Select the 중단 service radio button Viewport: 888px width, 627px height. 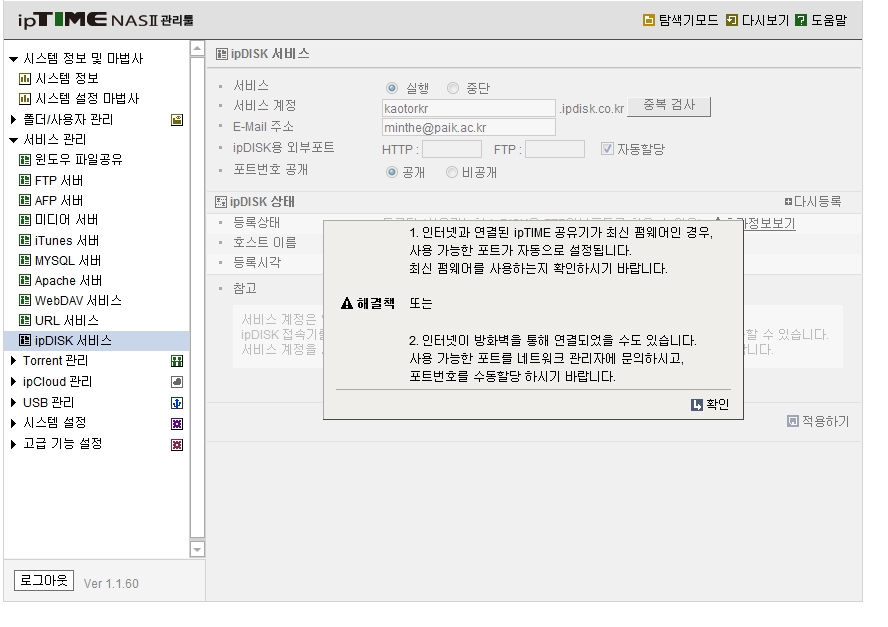(452, 88)
